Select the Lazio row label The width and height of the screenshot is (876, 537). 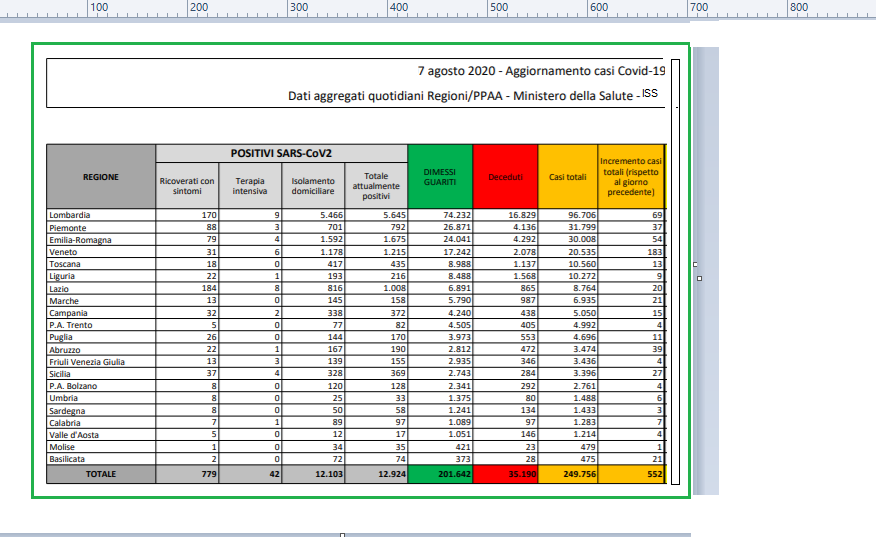point(59,288)
